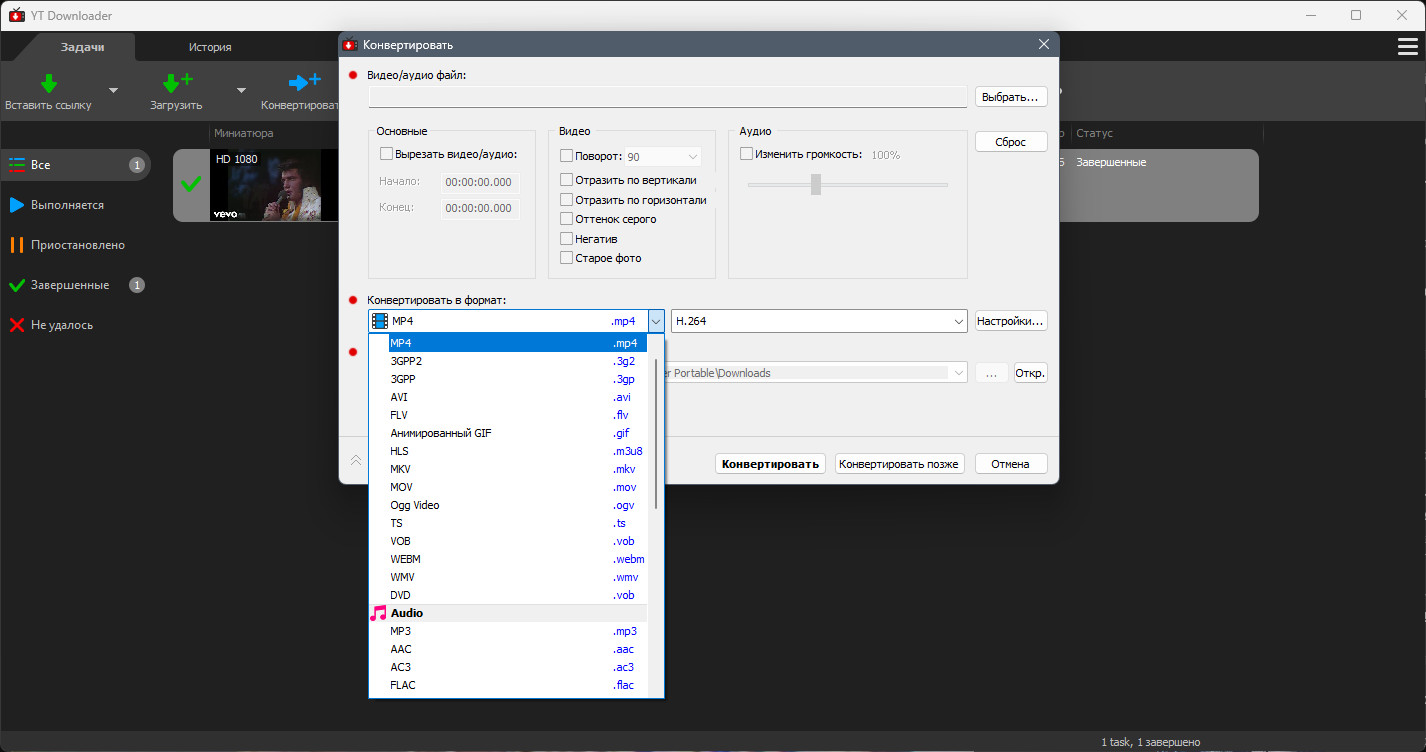Click the green Вставить ссылку arrow icon
The image size is (1426, 752).
coord(48,83)
